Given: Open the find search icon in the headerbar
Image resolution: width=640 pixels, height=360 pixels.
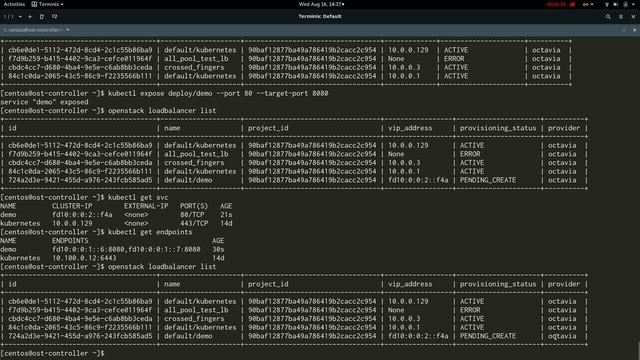Looking at the screenshot, I should click(608, 17).
